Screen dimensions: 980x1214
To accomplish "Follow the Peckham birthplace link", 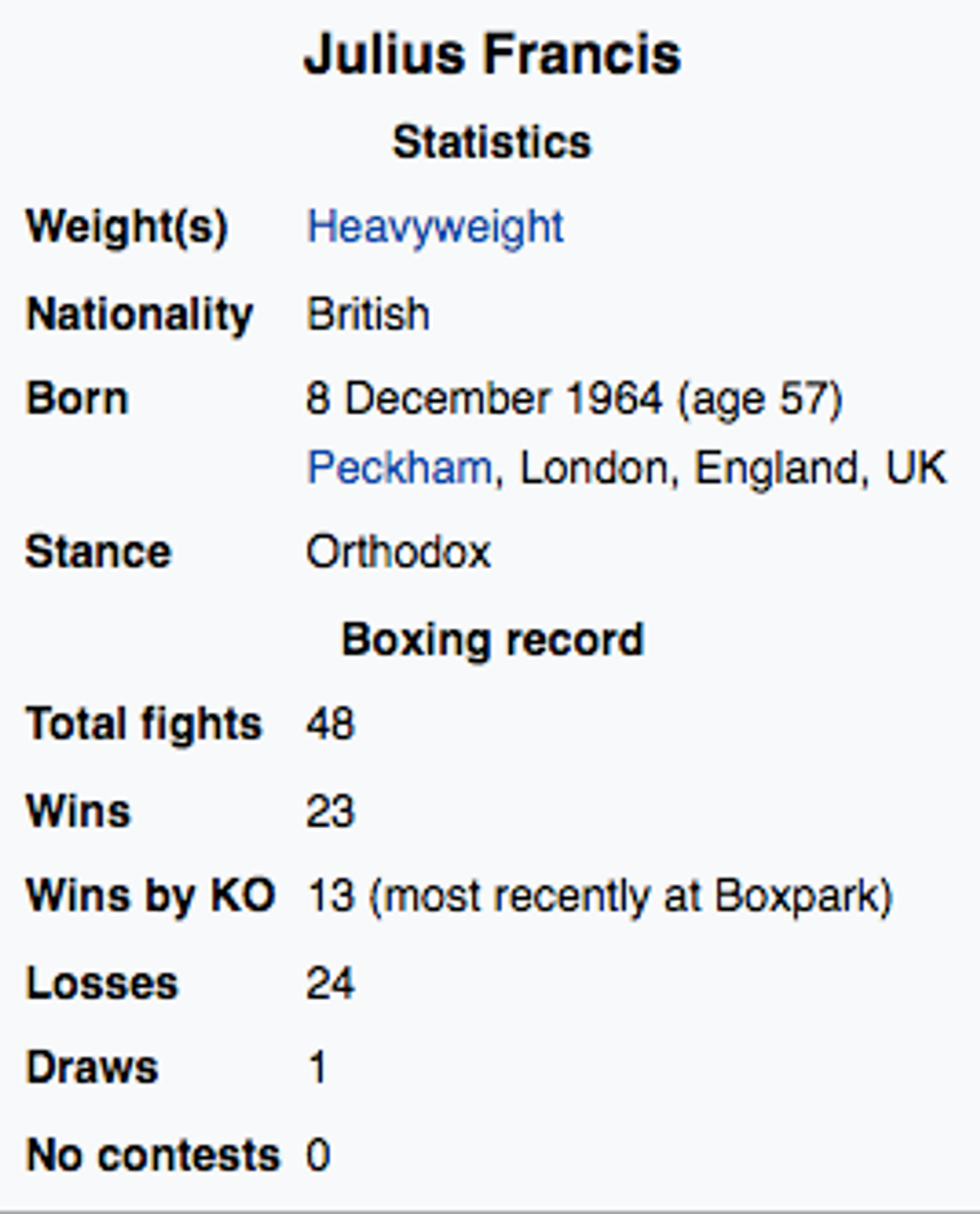I will tap(398, 468).
